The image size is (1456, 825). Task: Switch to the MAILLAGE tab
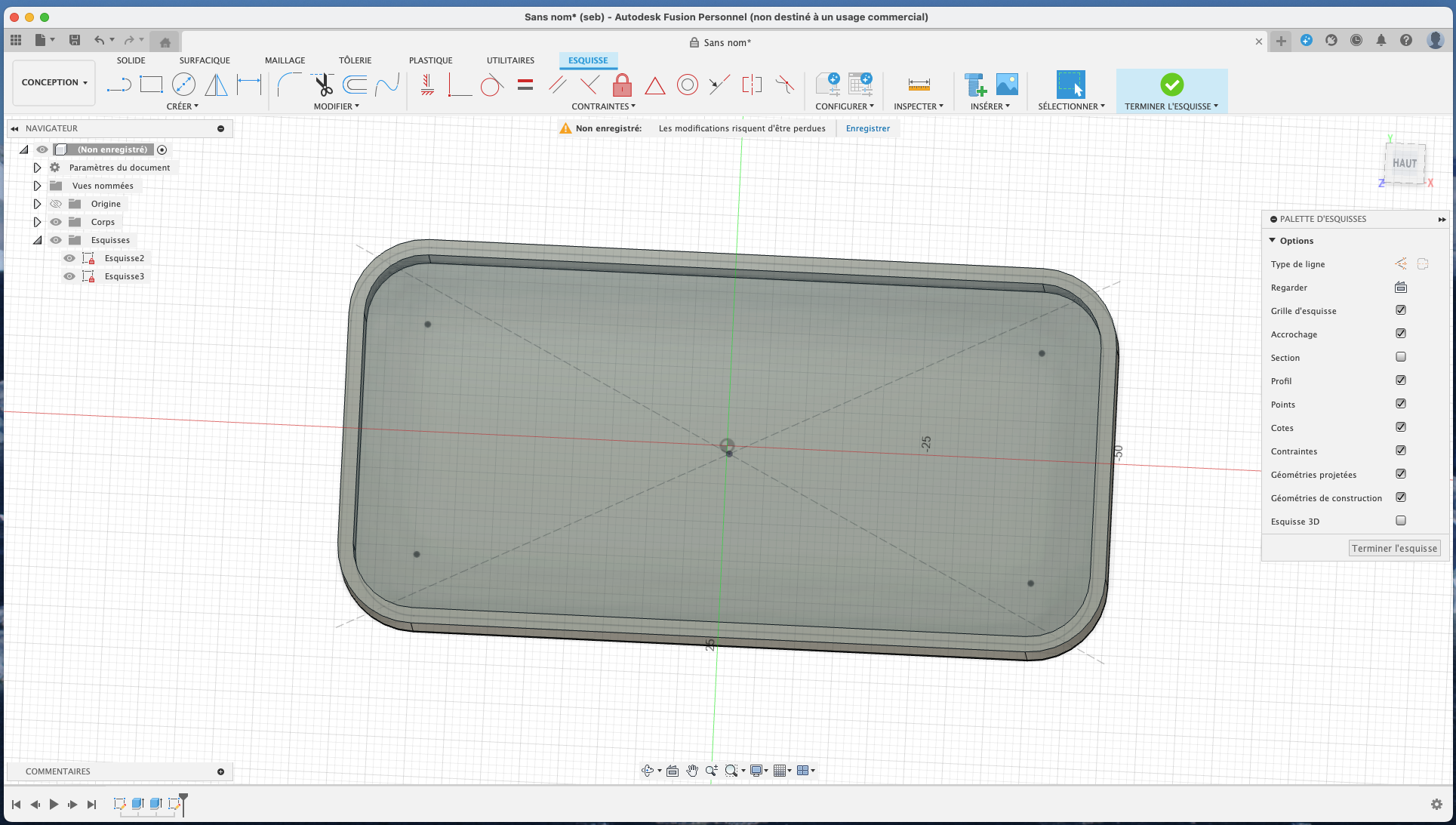(285, 60)
